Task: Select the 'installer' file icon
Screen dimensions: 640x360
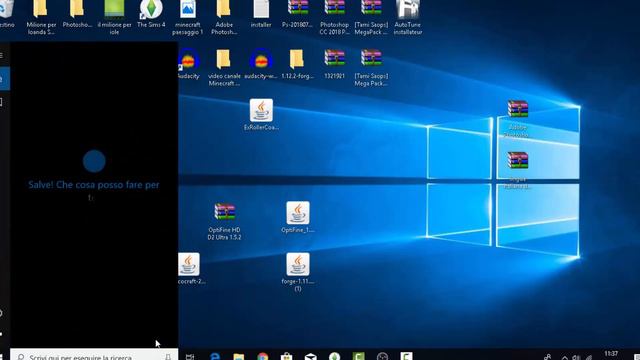Action: pos(261,9)
